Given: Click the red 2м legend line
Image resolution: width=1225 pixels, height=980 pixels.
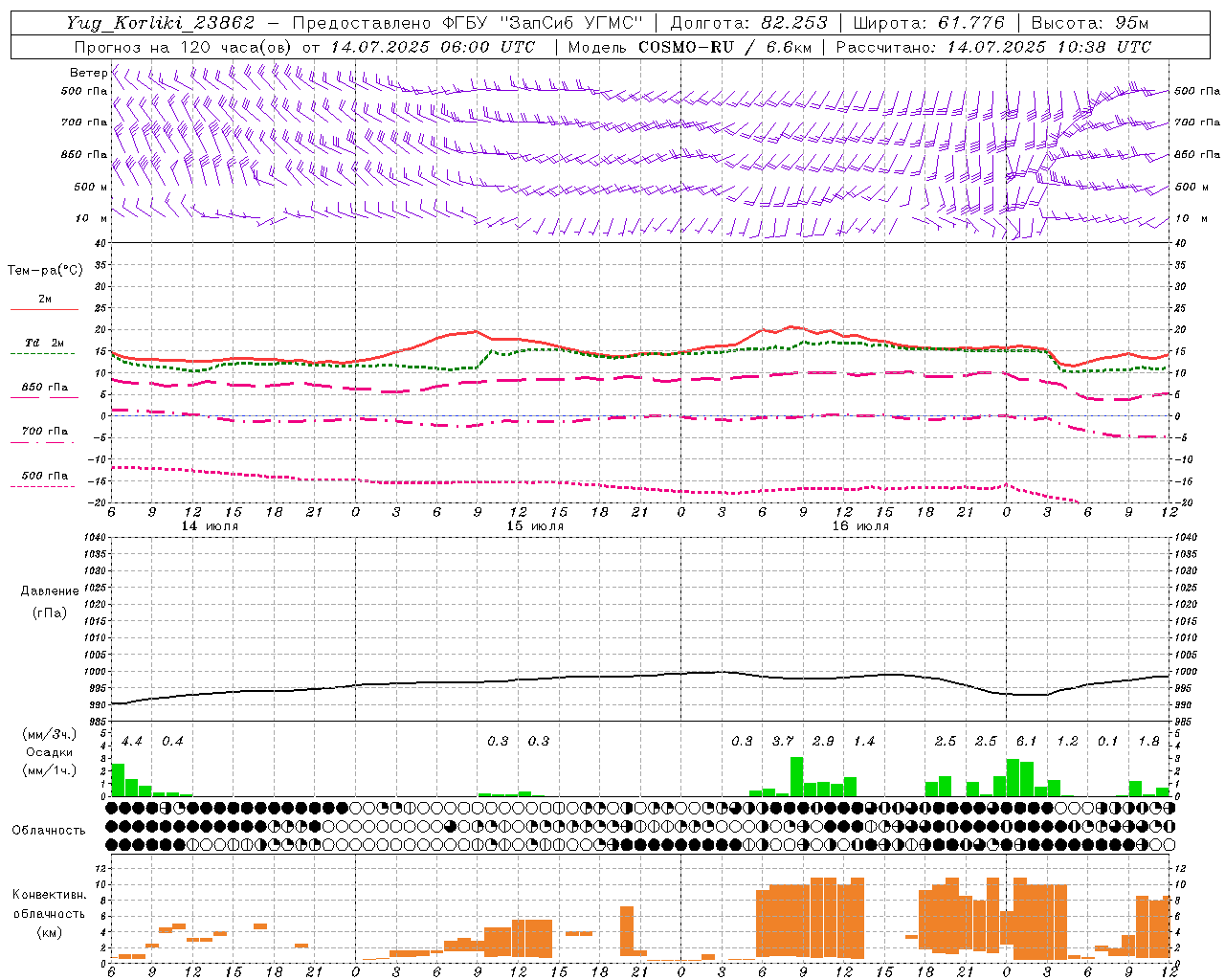Looking at the screenshot, I should tap(44, 310).
